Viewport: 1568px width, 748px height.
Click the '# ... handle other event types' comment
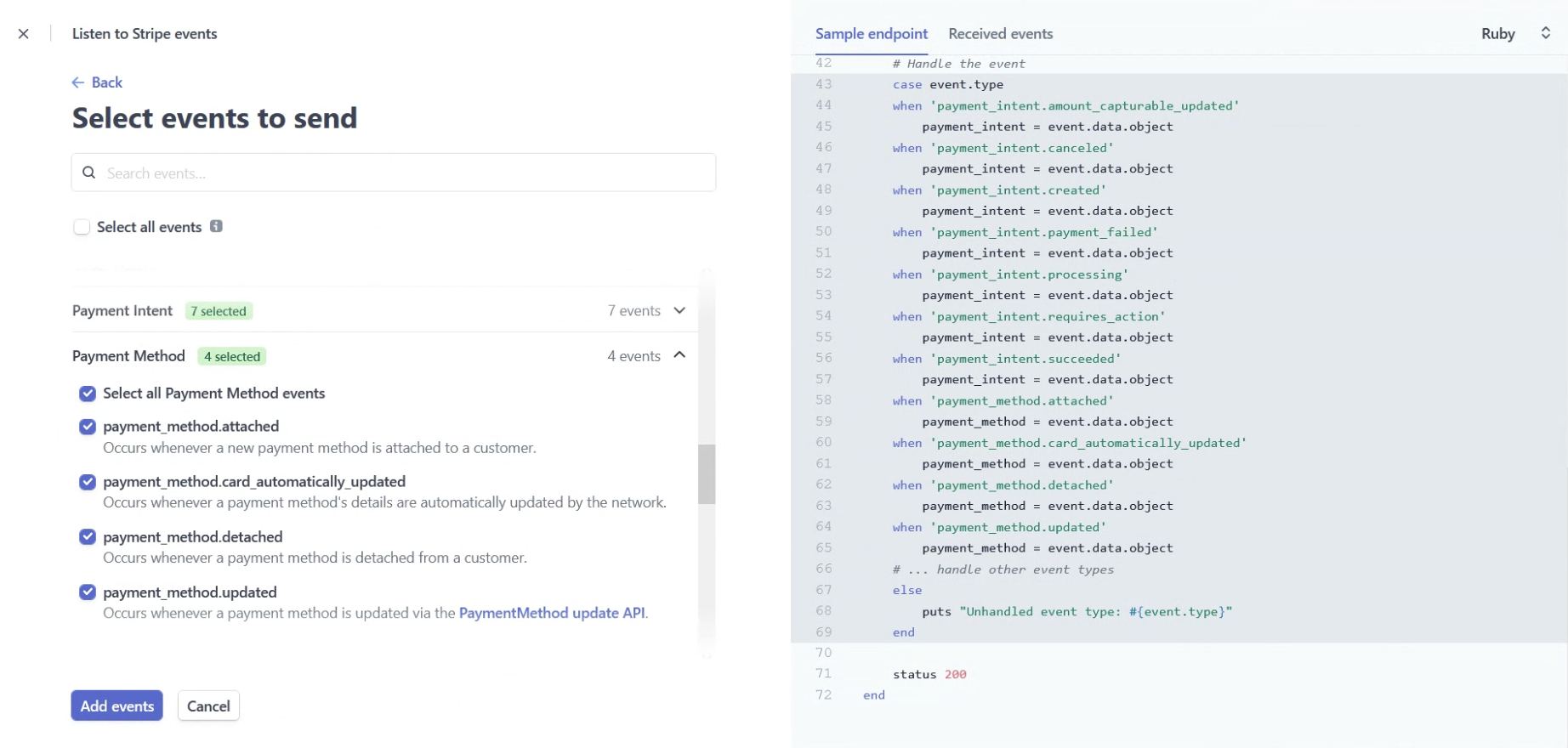click(1003, 569)
